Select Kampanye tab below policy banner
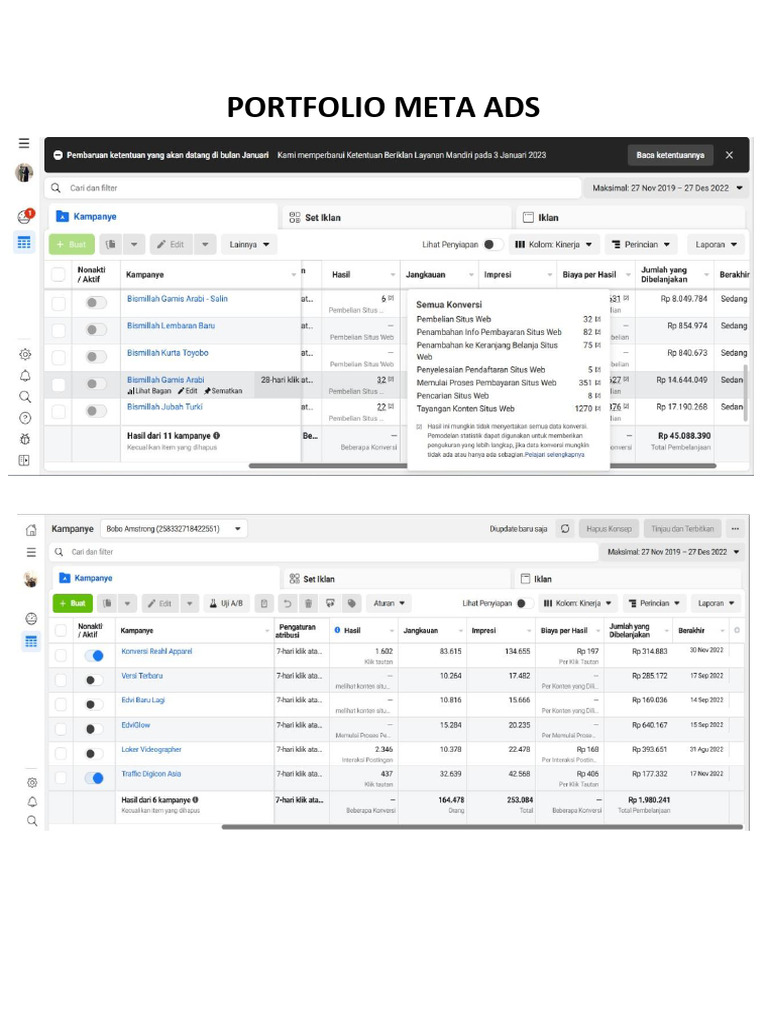 coord(163,217)
